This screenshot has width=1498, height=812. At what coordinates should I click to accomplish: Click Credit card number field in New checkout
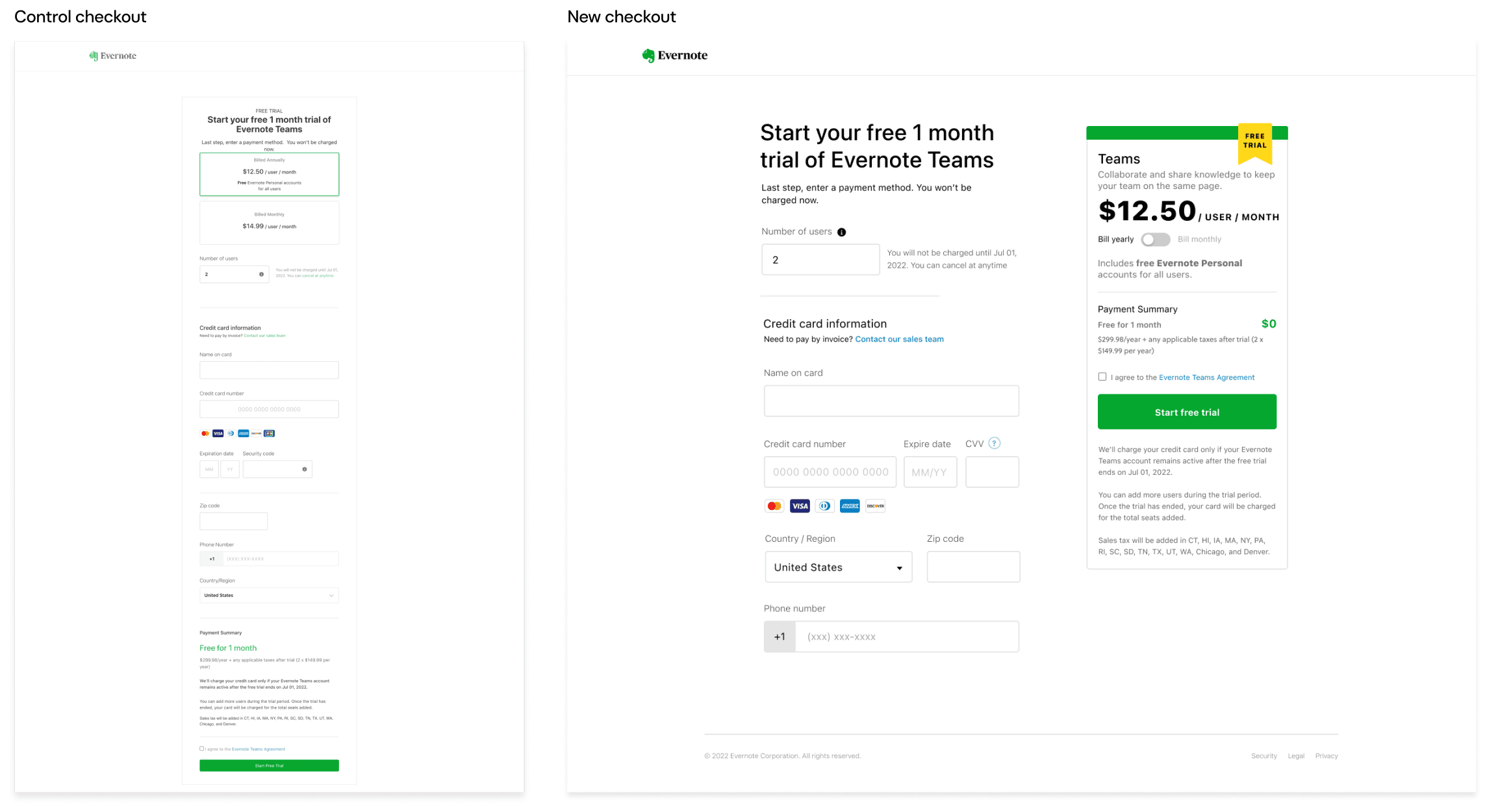point(830,472)
